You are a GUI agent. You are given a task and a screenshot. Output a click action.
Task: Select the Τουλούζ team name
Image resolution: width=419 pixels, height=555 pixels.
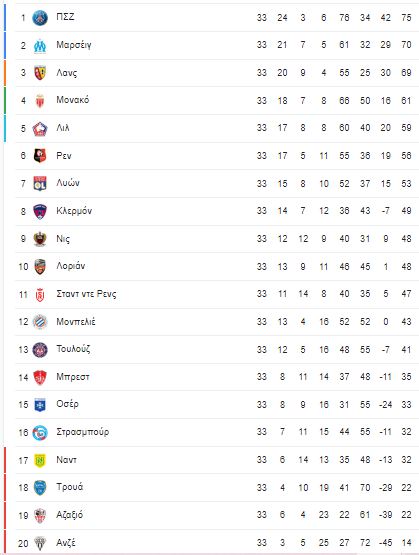pos(73,349)
